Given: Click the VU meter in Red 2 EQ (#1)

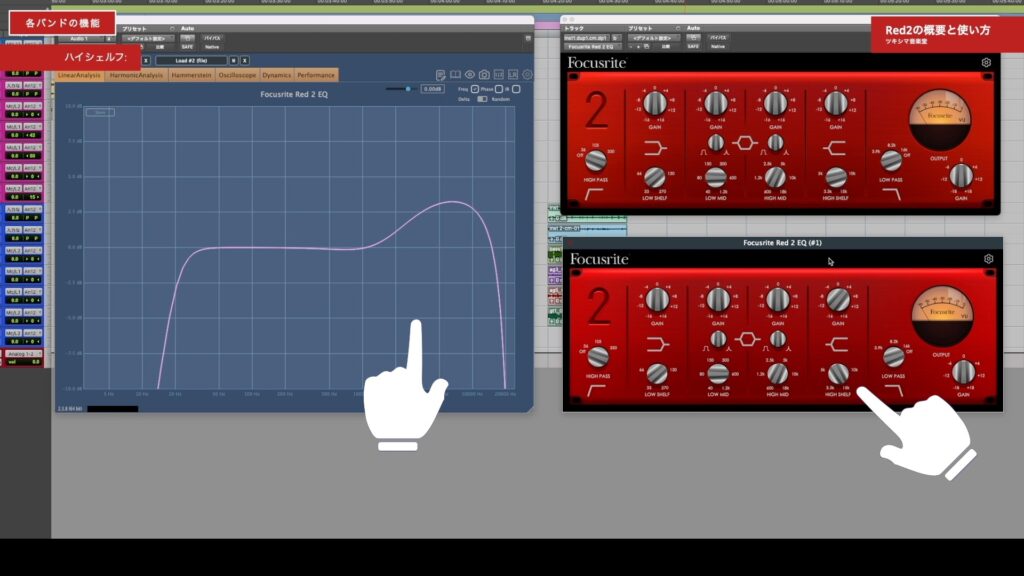Looking at the screenshot, I should pos(942,316).
